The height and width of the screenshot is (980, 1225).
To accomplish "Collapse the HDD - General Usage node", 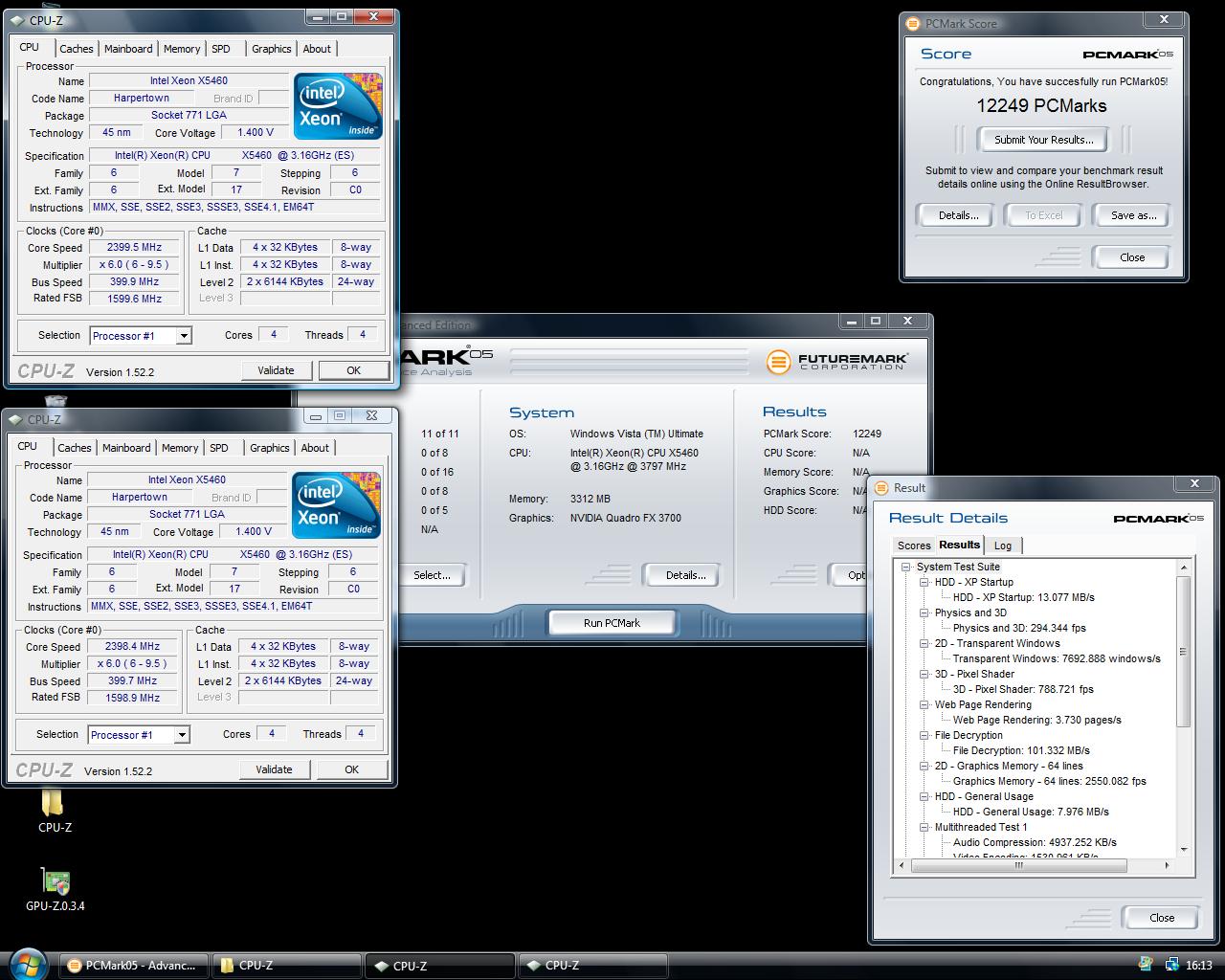I will click(924, 796).
